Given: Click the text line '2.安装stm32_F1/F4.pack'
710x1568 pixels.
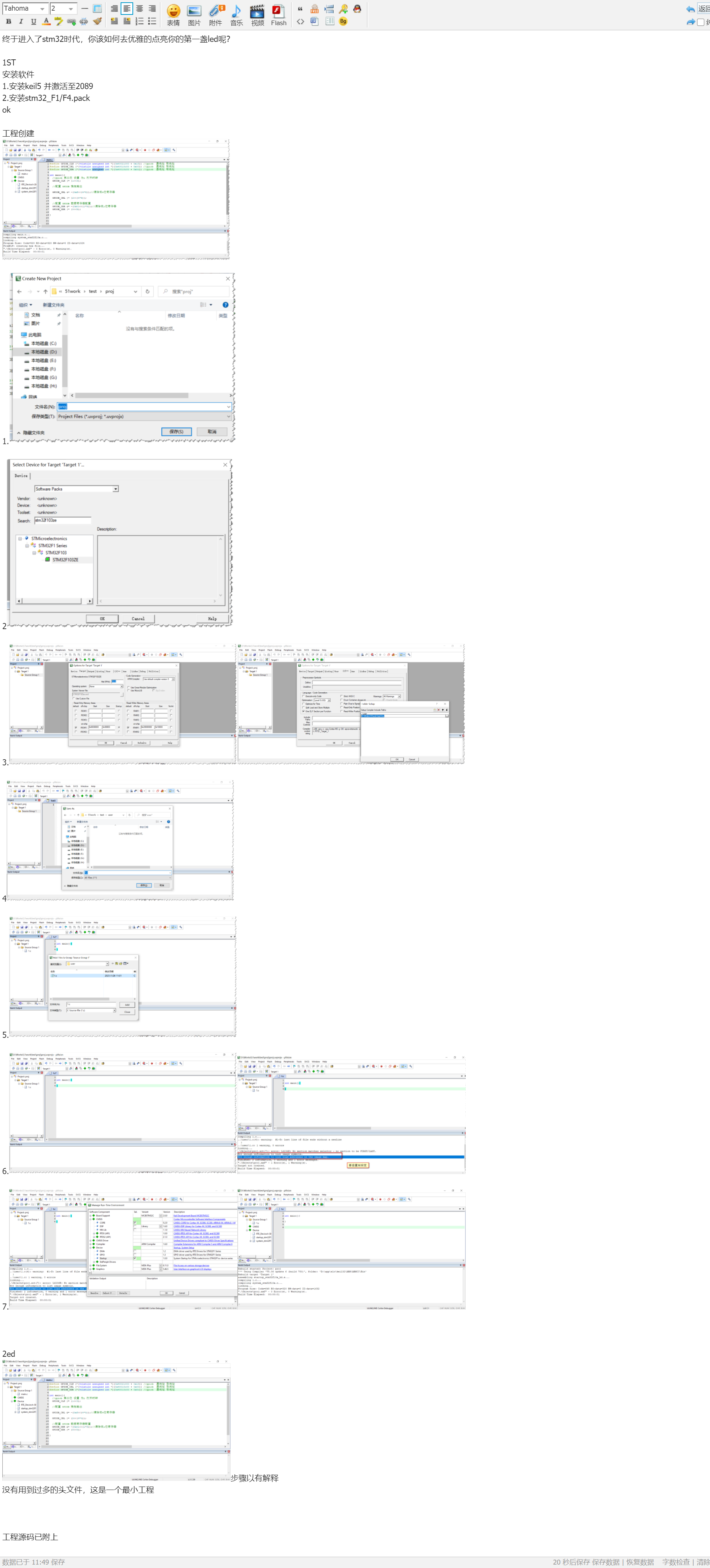Looking at the screenshot, I should (x=46, y=98).
